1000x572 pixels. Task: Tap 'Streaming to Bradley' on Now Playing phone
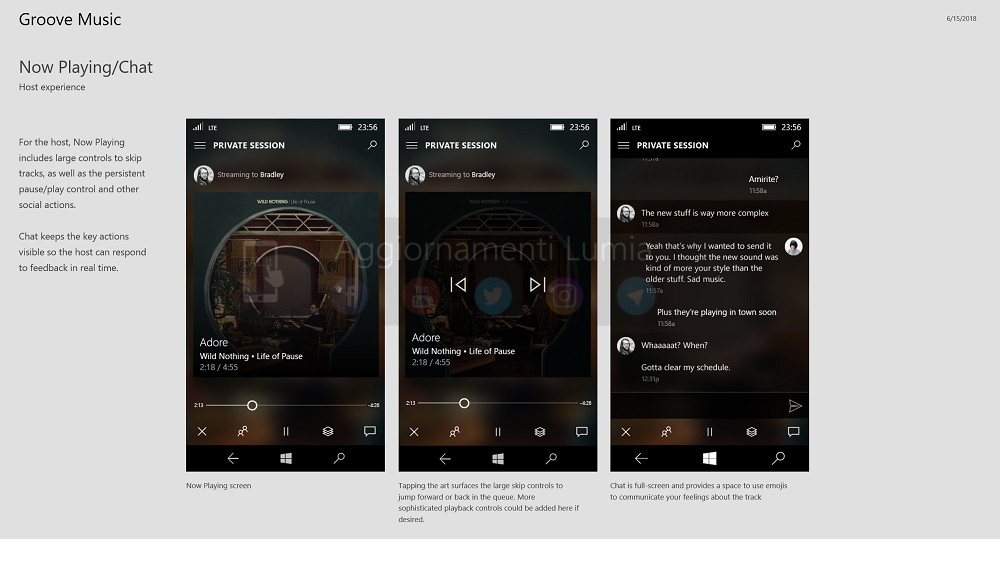tap(251, 175)
